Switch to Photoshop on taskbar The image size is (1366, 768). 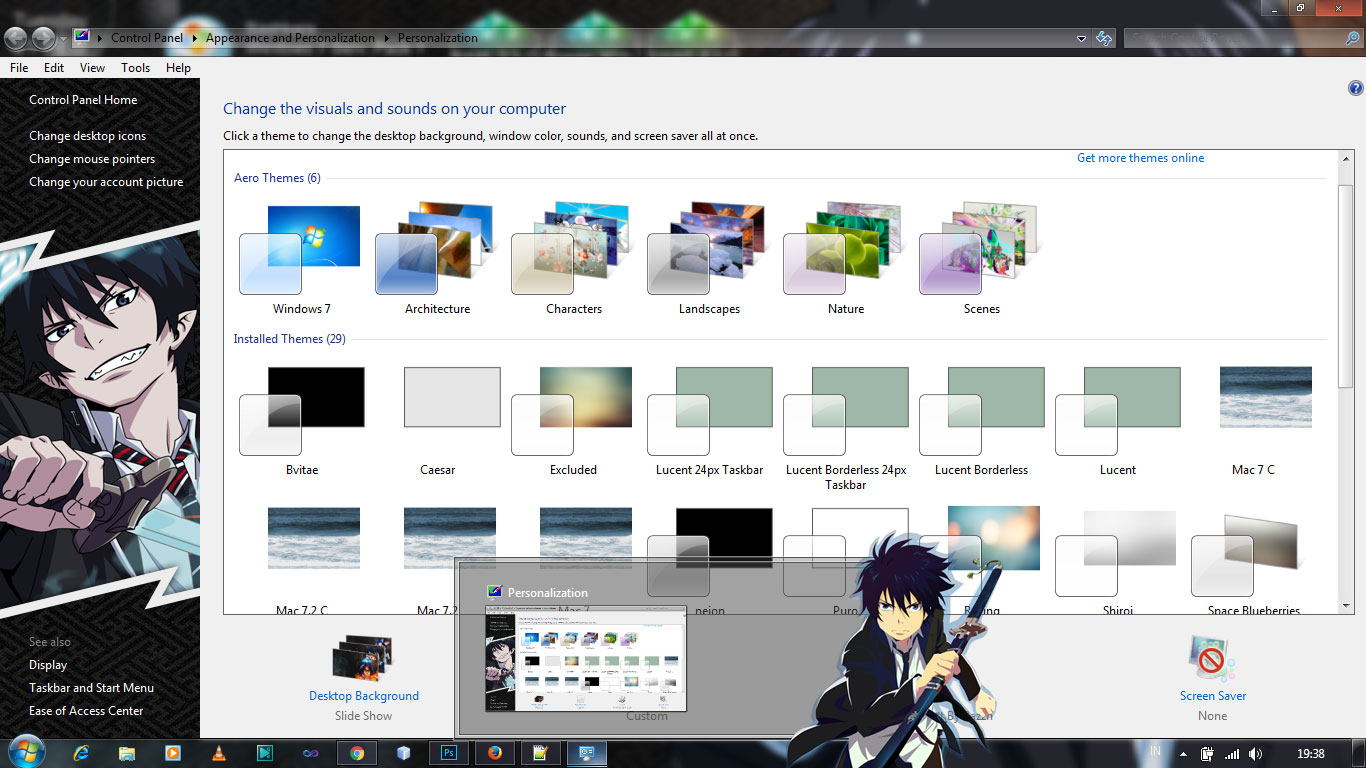pyautogui.click(x=448, y=753)
